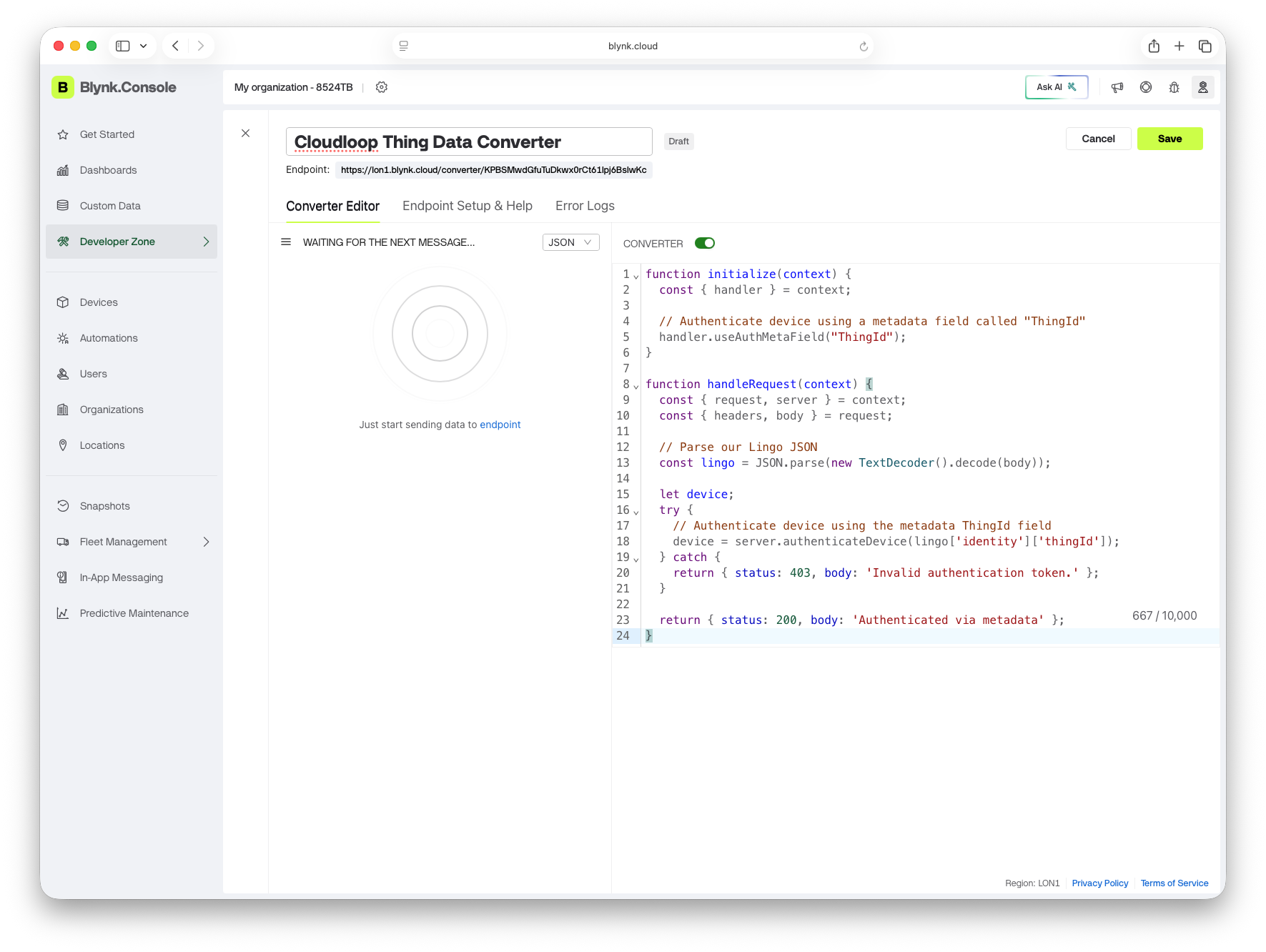Image resolution: width=1266 pixels, height=952 pixels.
Task: Click the Fleet Management truck icon
Action: 63,542
